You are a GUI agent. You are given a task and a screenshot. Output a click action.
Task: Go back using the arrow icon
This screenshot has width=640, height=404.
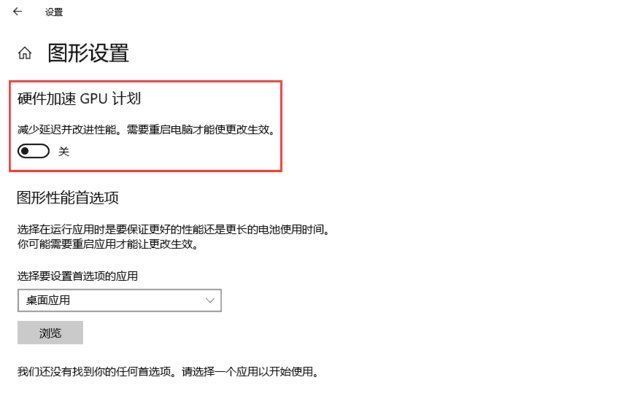pyautogui.click(x=17, y=12)
